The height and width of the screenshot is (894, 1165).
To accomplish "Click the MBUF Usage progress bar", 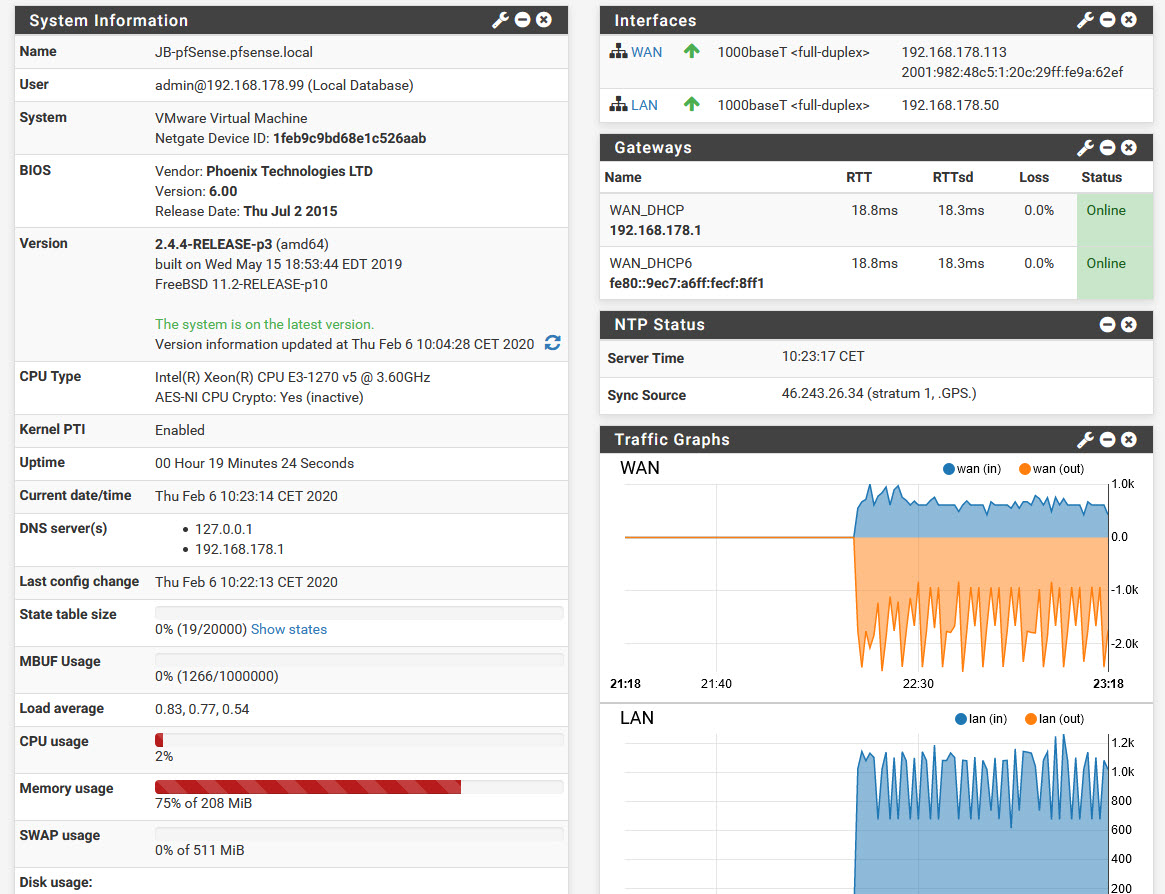I will click(x=359, y=659).
